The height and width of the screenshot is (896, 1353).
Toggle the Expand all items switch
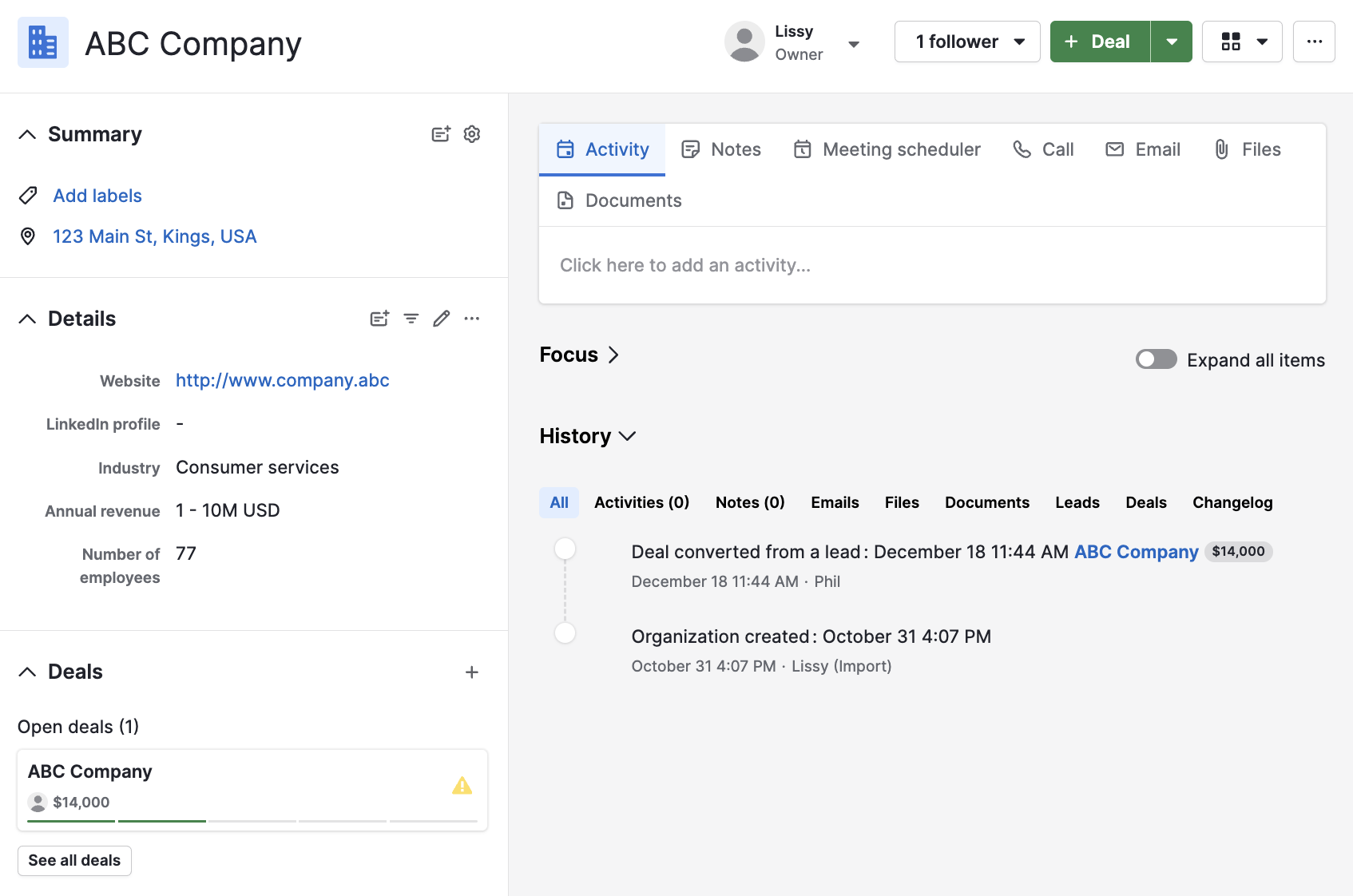[x=1156, y=360]
